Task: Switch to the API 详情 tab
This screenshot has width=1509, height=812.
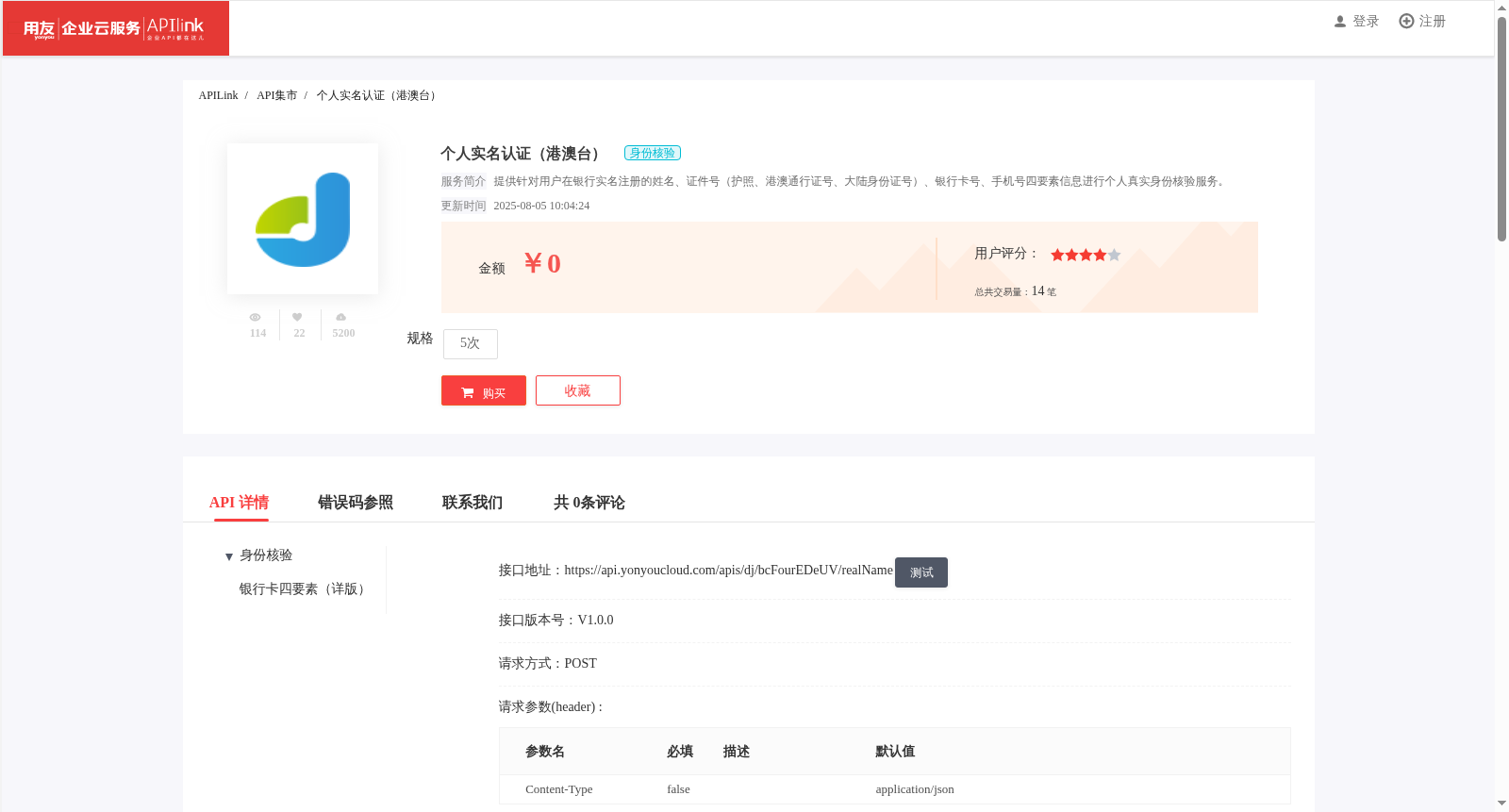Action: [x=239, y=503]
